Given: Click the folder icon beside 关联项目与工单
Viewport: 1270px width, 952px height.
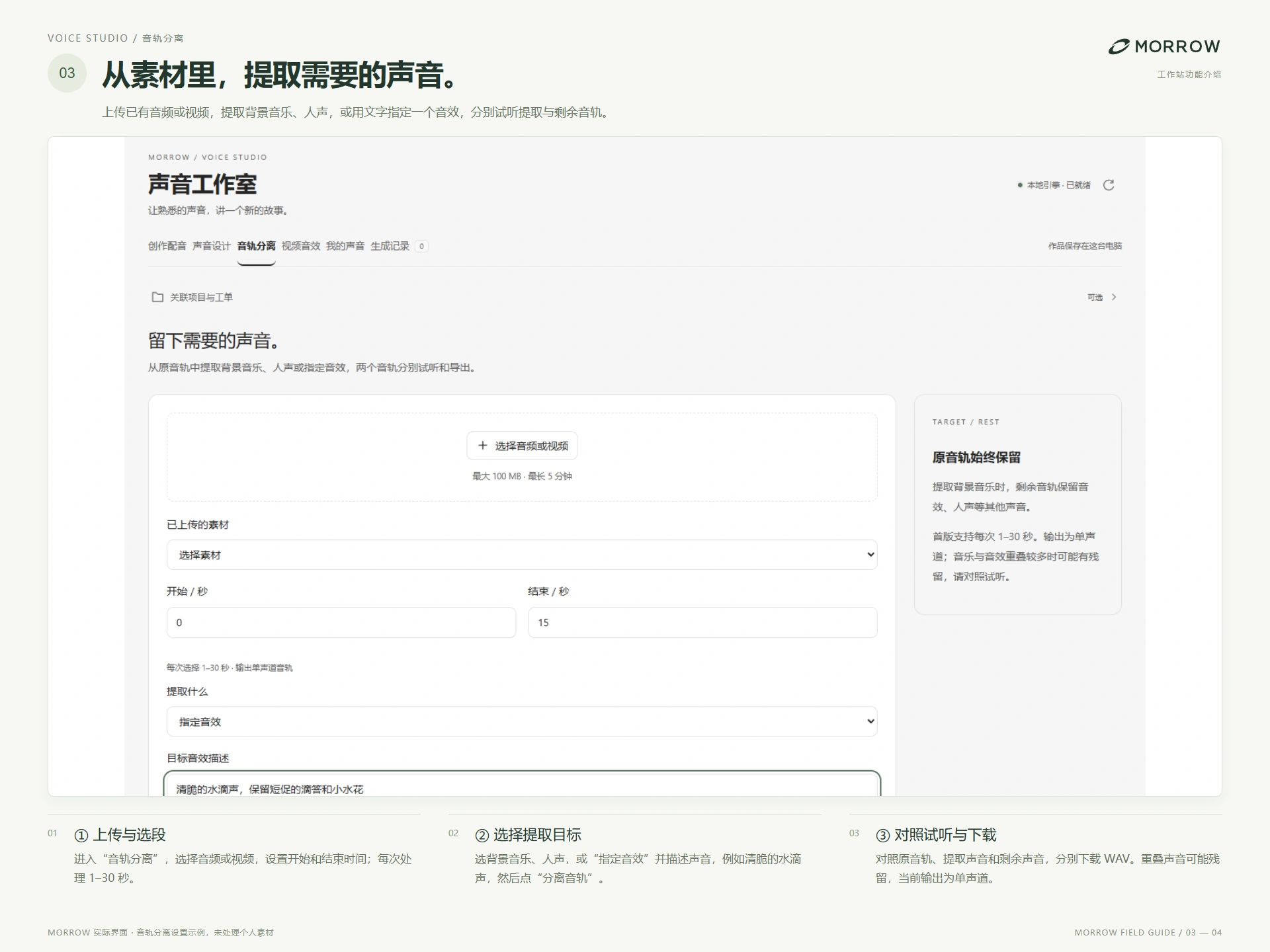Looking at the screenshot, I should pyautogui.click(x=157, y=297).
